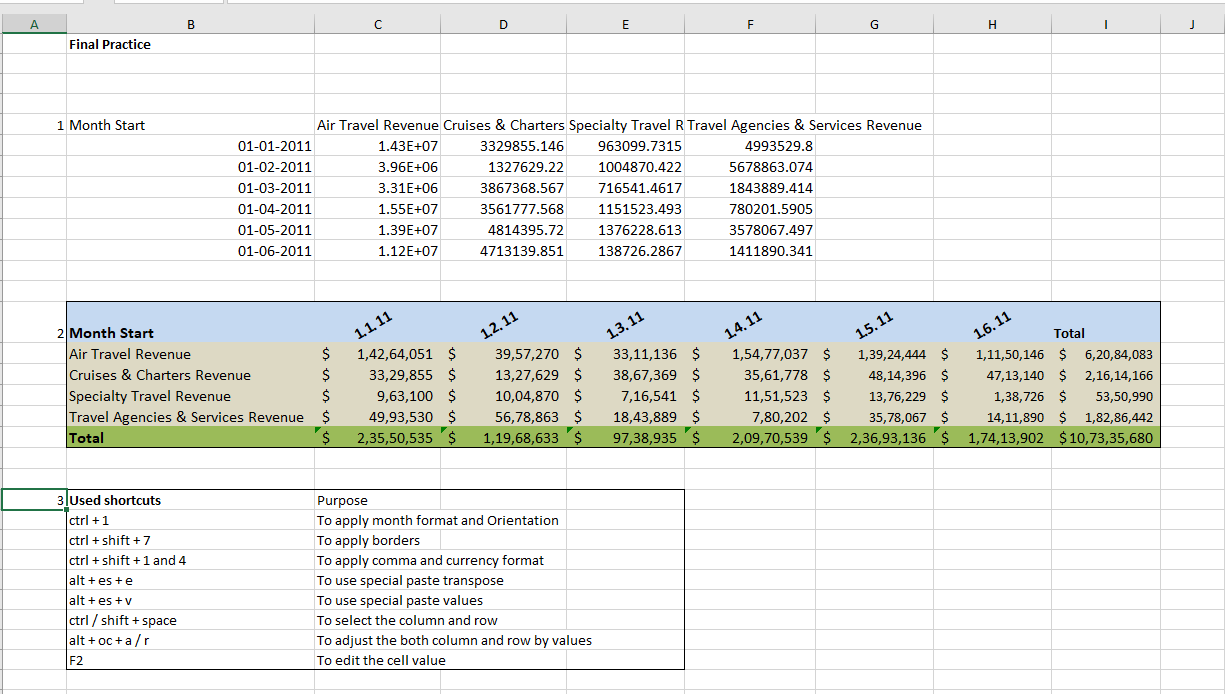This screenshot has width=1225, height=694.
Task: Select the 'alt + oc + a / r' shortcut cell
Action: [x=191, y=640]
